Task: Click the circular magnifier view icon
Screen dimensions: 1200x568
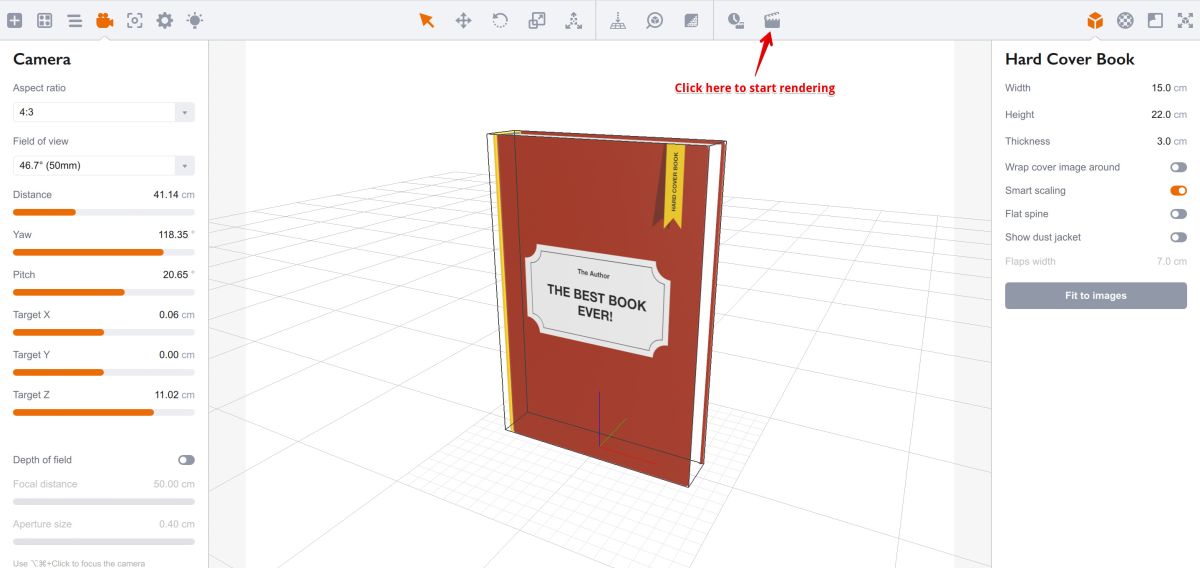Action: tap(655, 20)
